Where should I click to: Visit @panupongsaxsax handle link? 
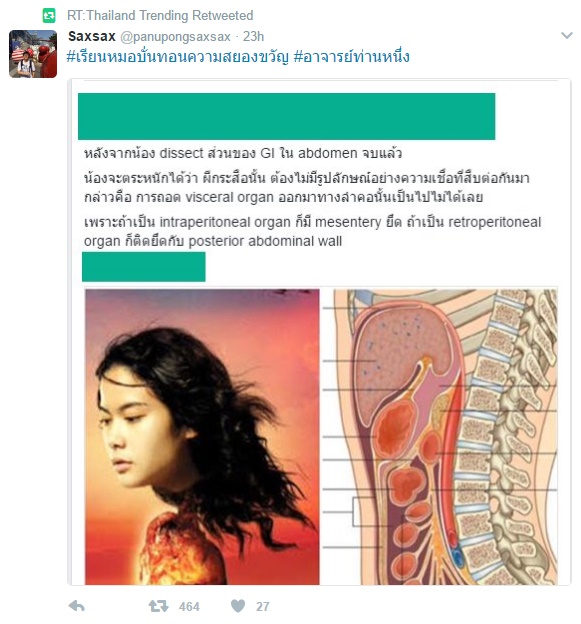[175, 37]
